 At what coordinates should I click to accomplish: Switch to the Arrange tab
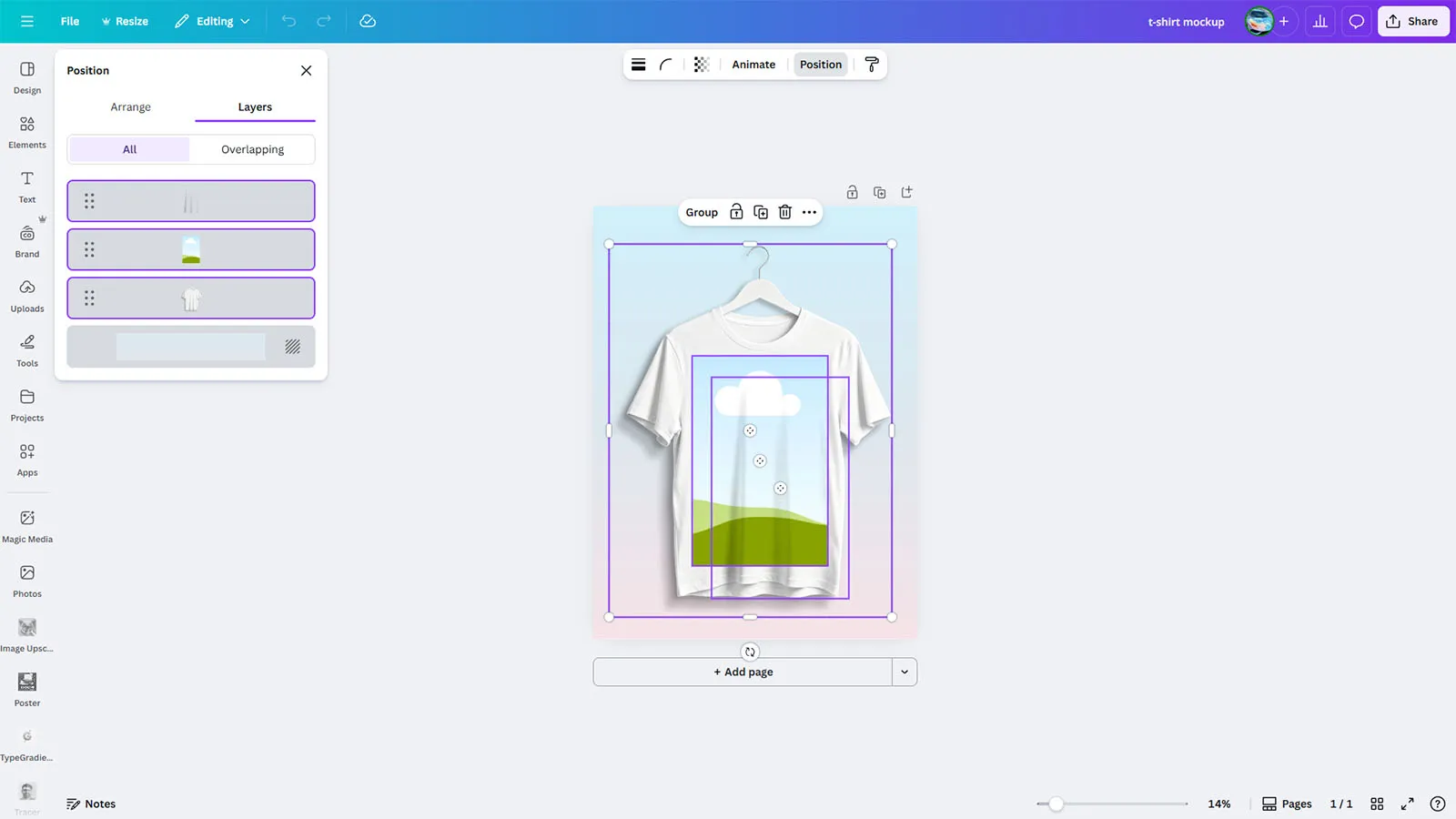pos(131,107)
